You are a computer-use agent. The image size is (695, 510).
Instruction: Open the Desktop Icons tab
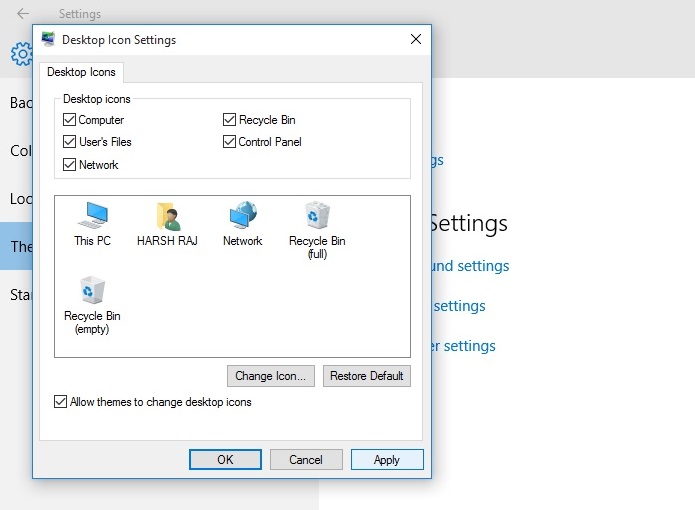click(x=81, y=72)
